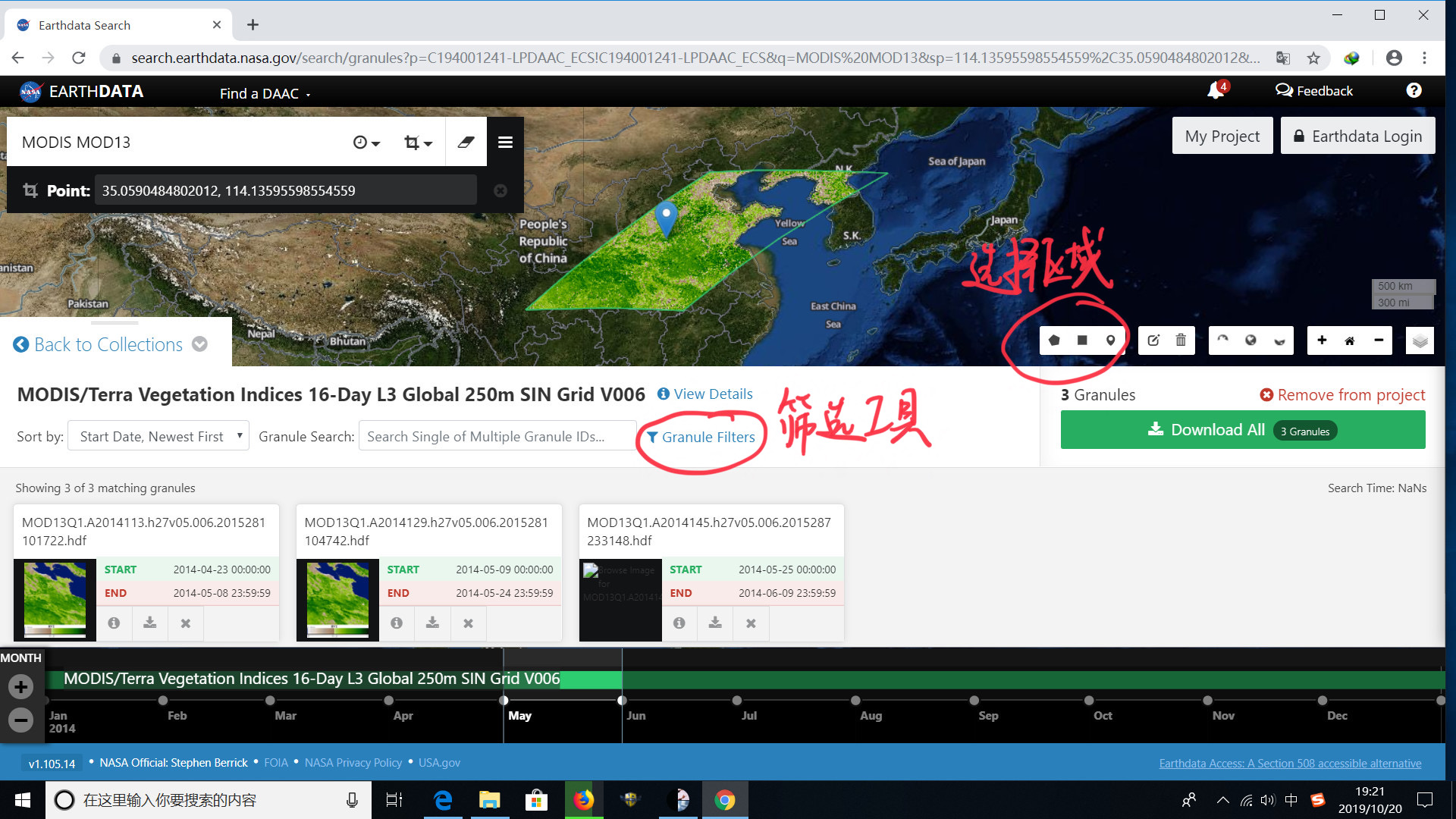Image resolution: width=1456 pixels, height=819 pixels.
Task: Open the Sort by dropdown
Action: click(x=158, y=435)
